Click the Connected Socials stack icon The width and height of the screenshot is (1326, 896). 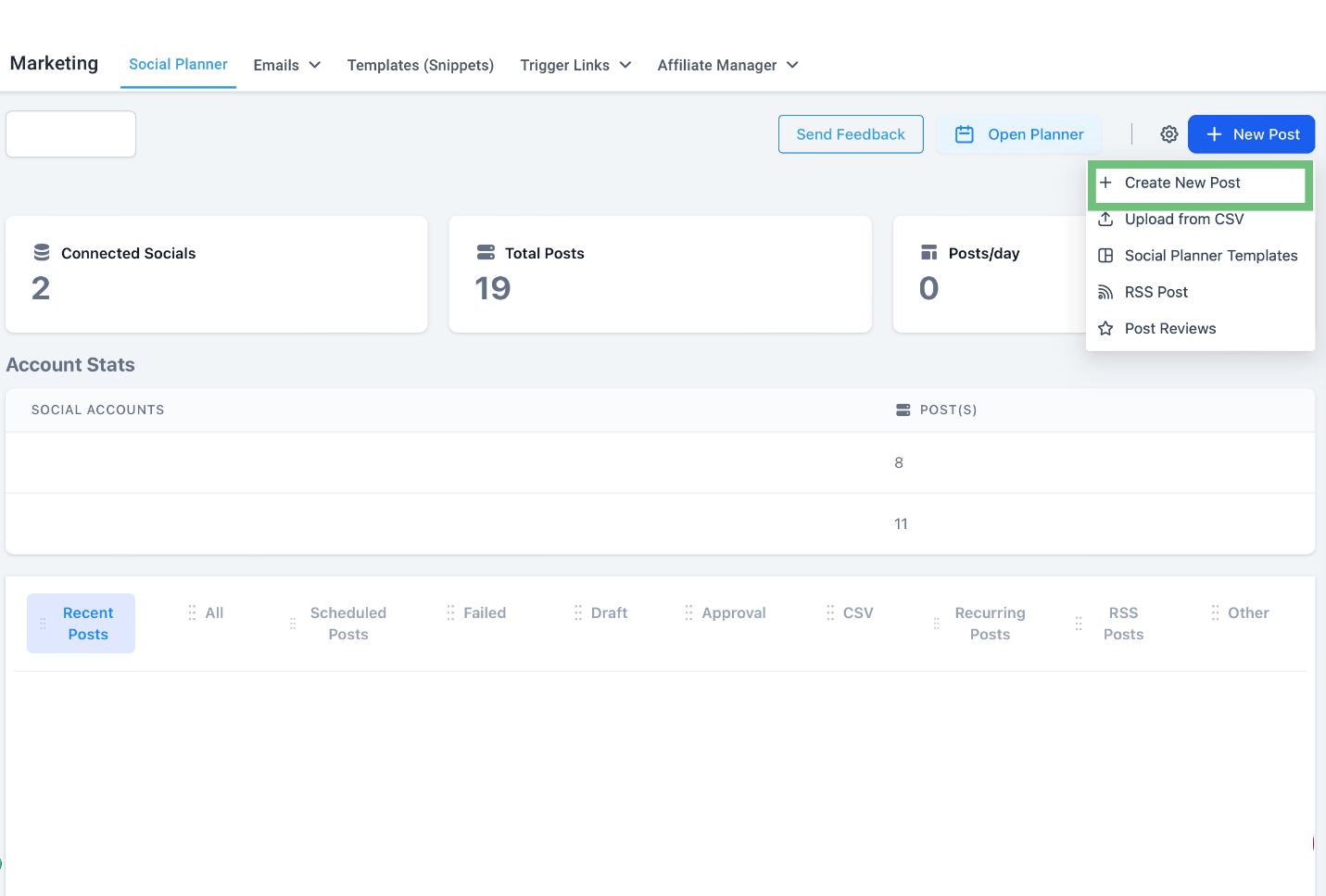click(x=42, y=253)
